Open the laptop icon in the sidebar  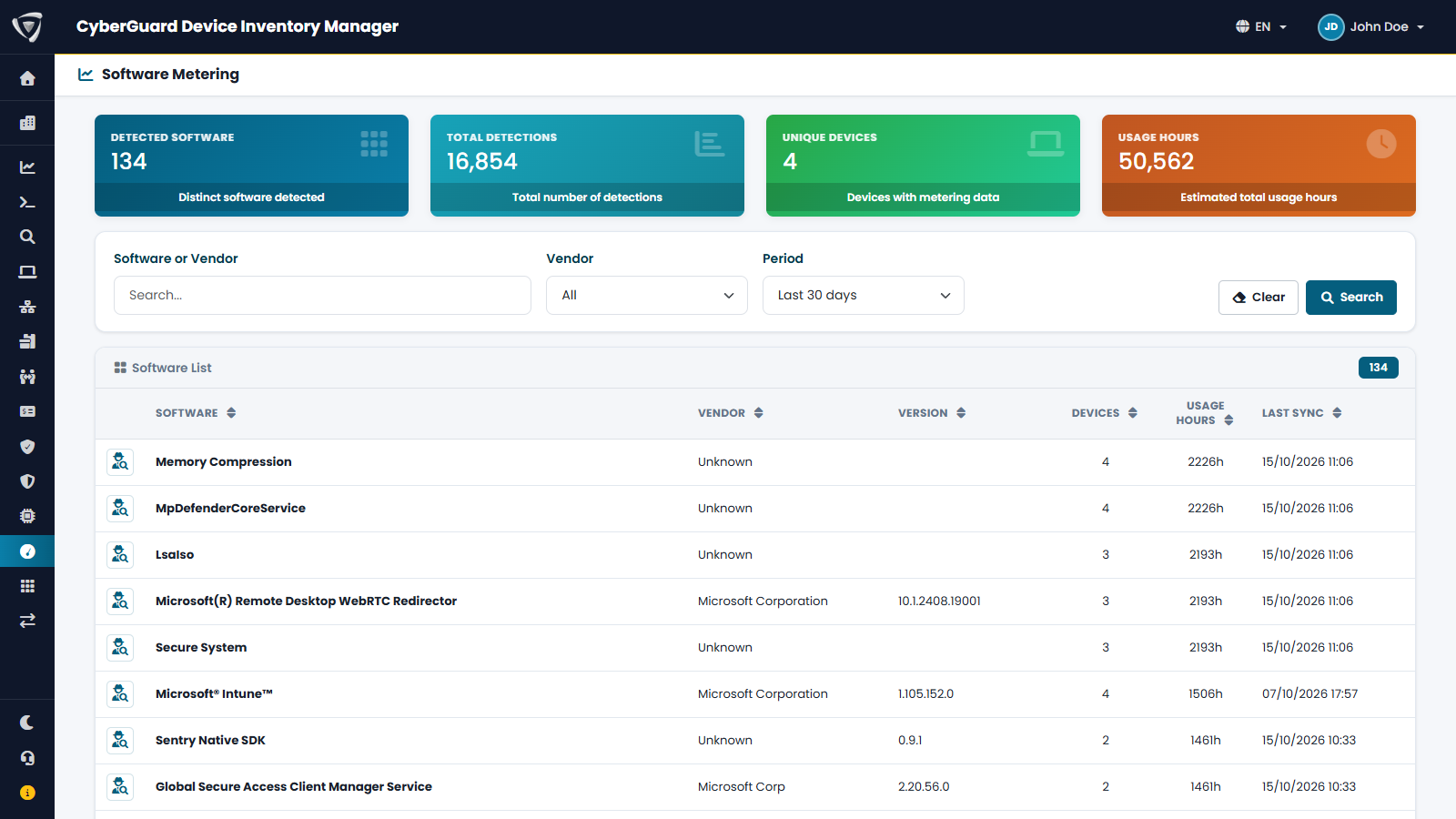(x=27, y=272)
